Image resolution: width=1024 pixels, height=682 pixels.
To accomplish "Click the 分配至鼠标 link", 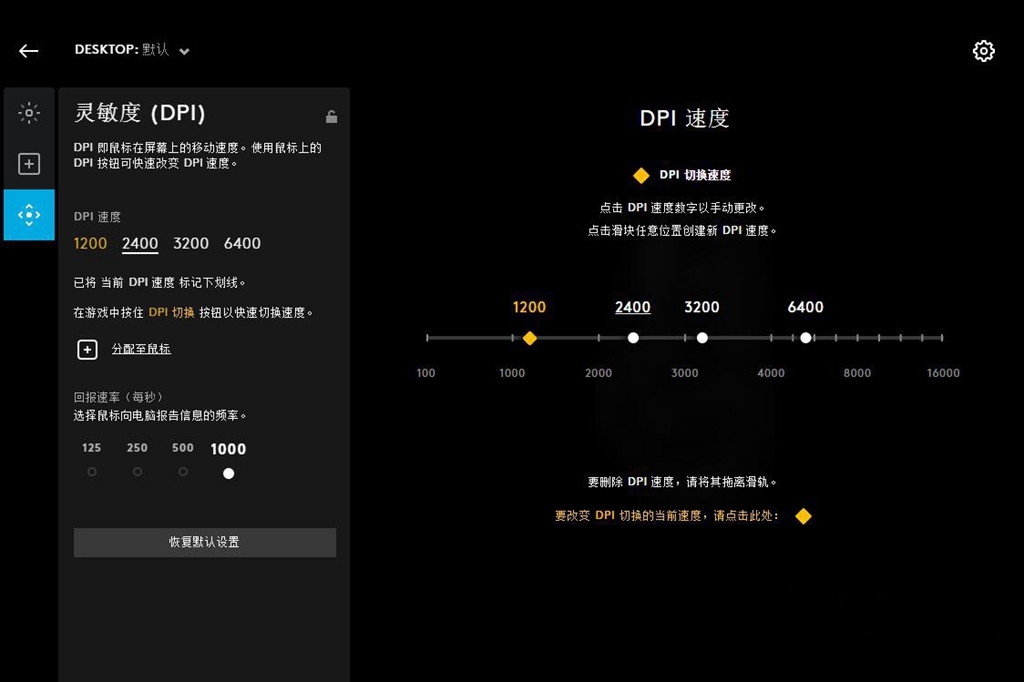I will [141, 349].
